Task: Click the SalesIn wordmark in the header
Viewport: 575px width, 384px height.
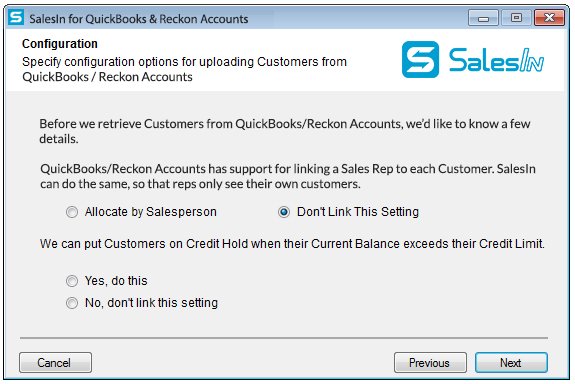Action: [x=497, y=60]
